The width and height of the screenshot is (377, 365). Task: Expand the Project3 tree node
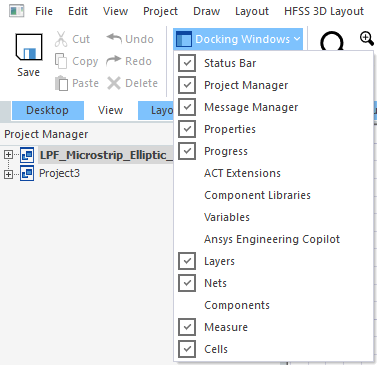pos(8,174)
